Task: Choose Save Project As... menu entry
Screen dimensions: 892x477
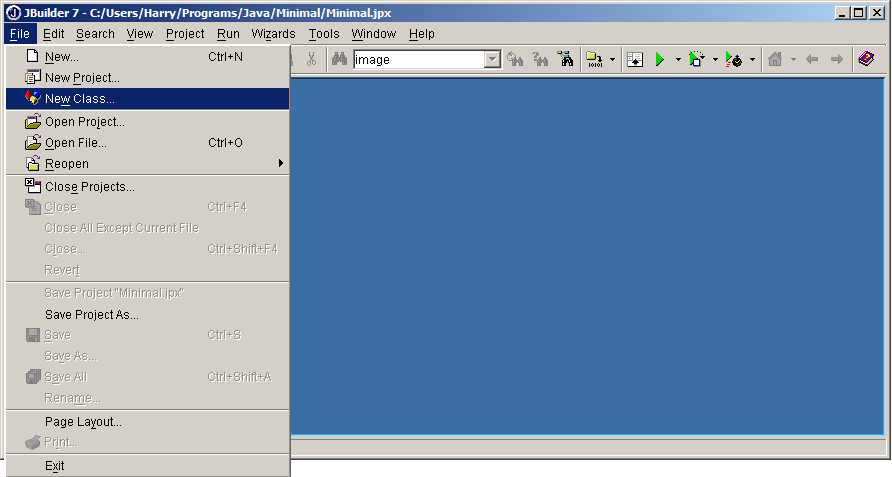Action: [x=147, y=315]
